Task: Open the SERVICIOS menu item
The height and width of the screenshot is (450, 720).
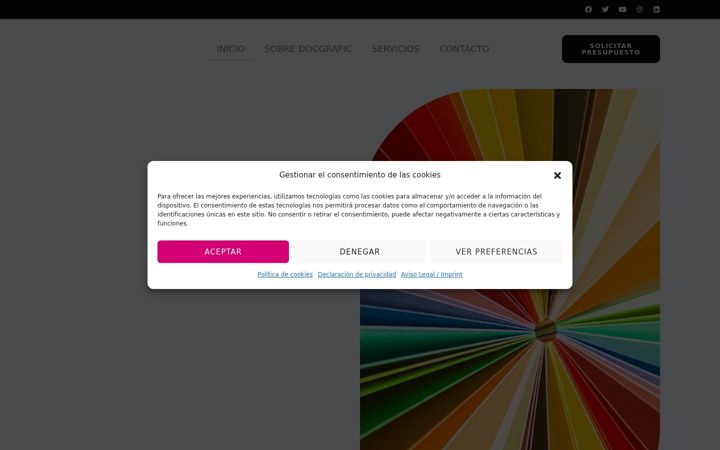Action: [x=395, y=49]
